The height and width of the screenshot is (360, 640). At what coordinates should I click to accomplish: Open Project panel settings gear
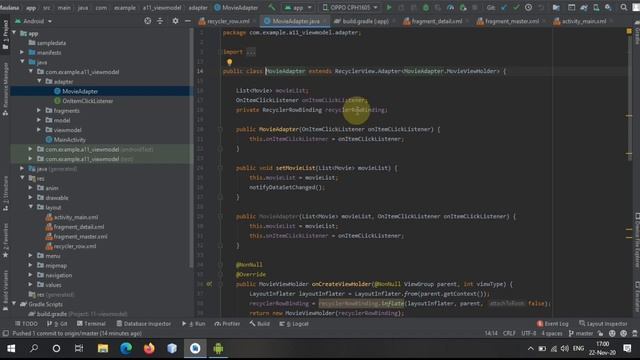175,21
